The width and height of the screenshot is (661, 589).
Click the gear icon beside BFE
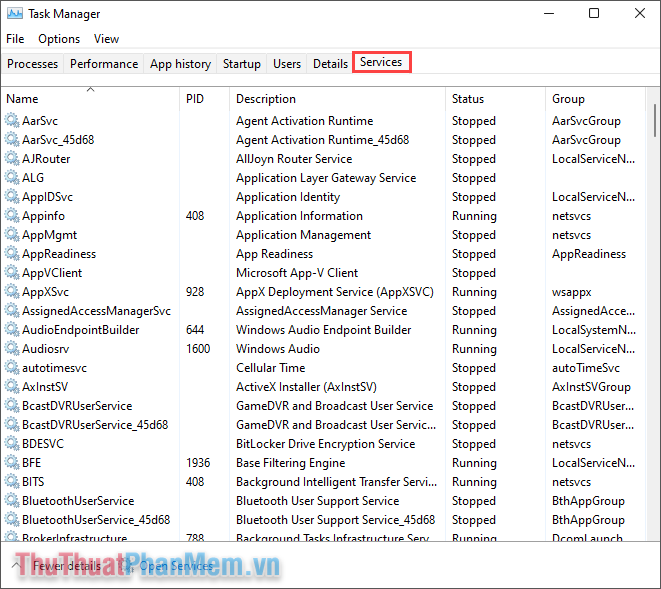click(x=12, y=462)
